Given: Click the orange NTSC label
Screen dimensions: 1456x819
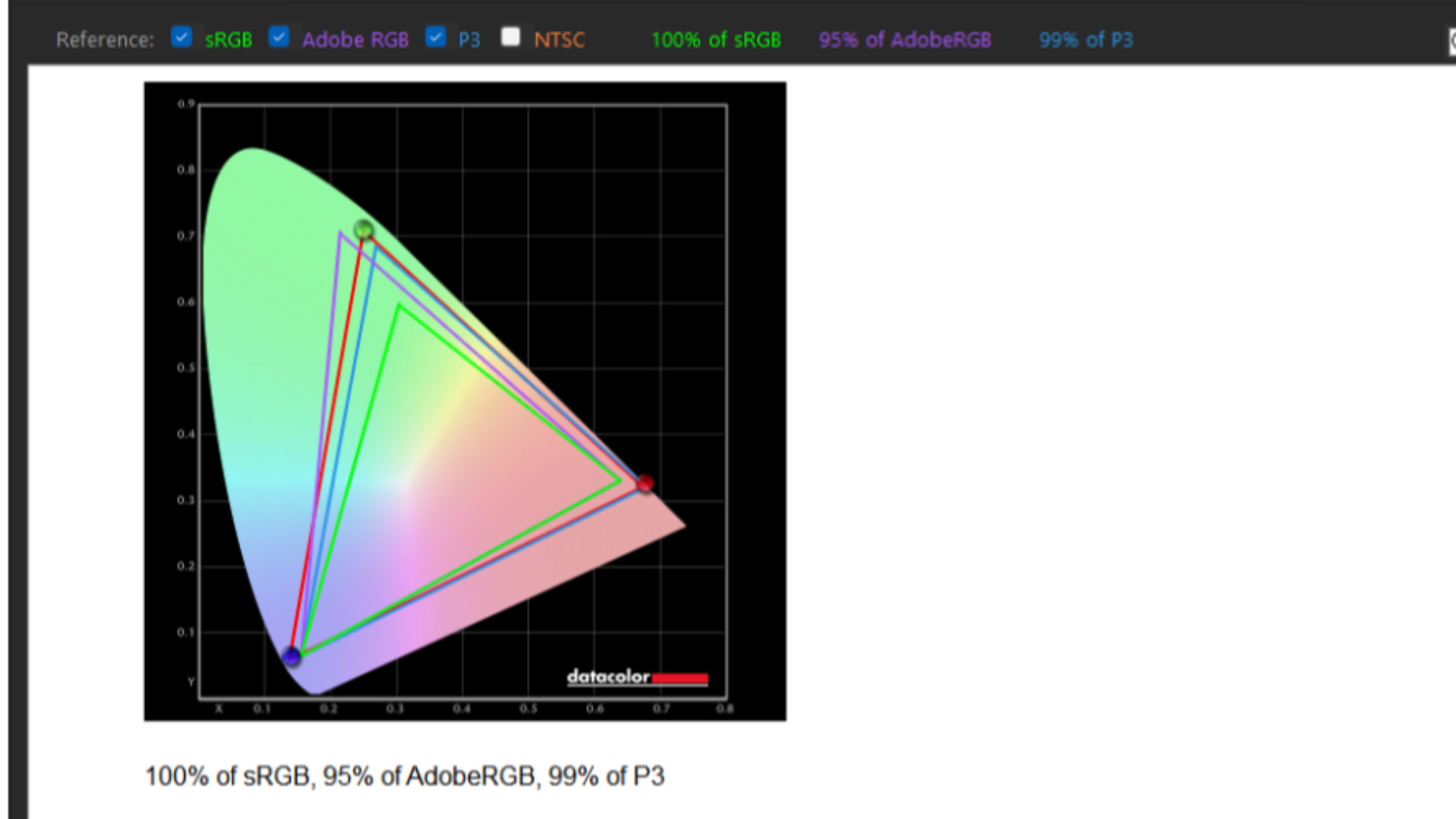Looking at the screenshot, I should point(560,40).
